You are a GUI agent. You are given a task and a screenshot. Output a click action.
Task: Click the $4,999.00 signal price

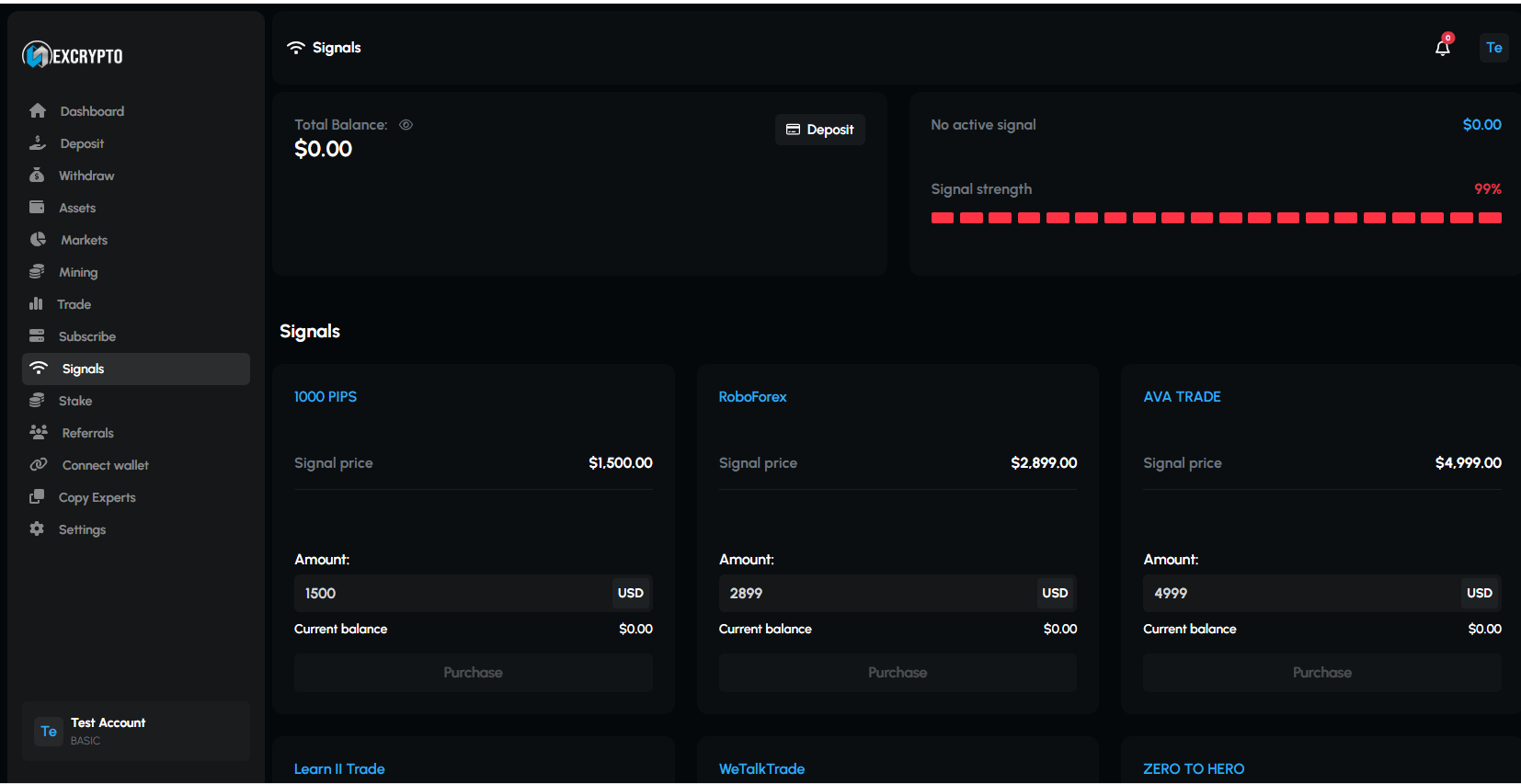coord(1469,462)
